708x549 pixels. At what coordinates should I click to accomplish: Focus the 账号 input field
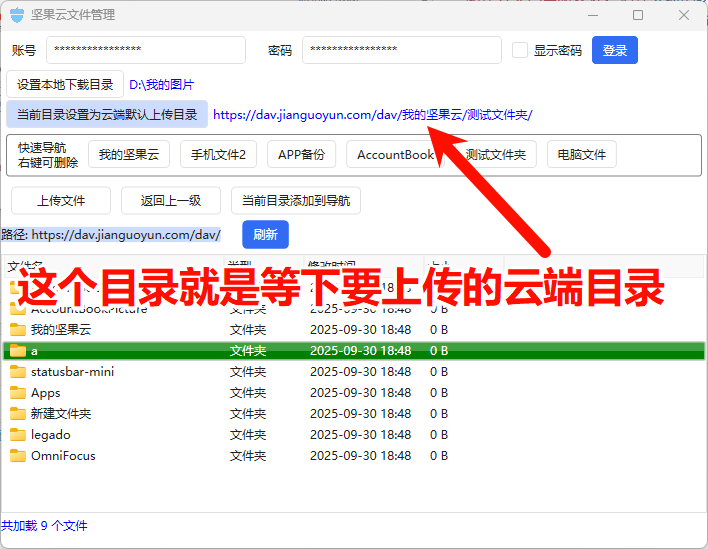pyautogui.click(x=145, y=50)
